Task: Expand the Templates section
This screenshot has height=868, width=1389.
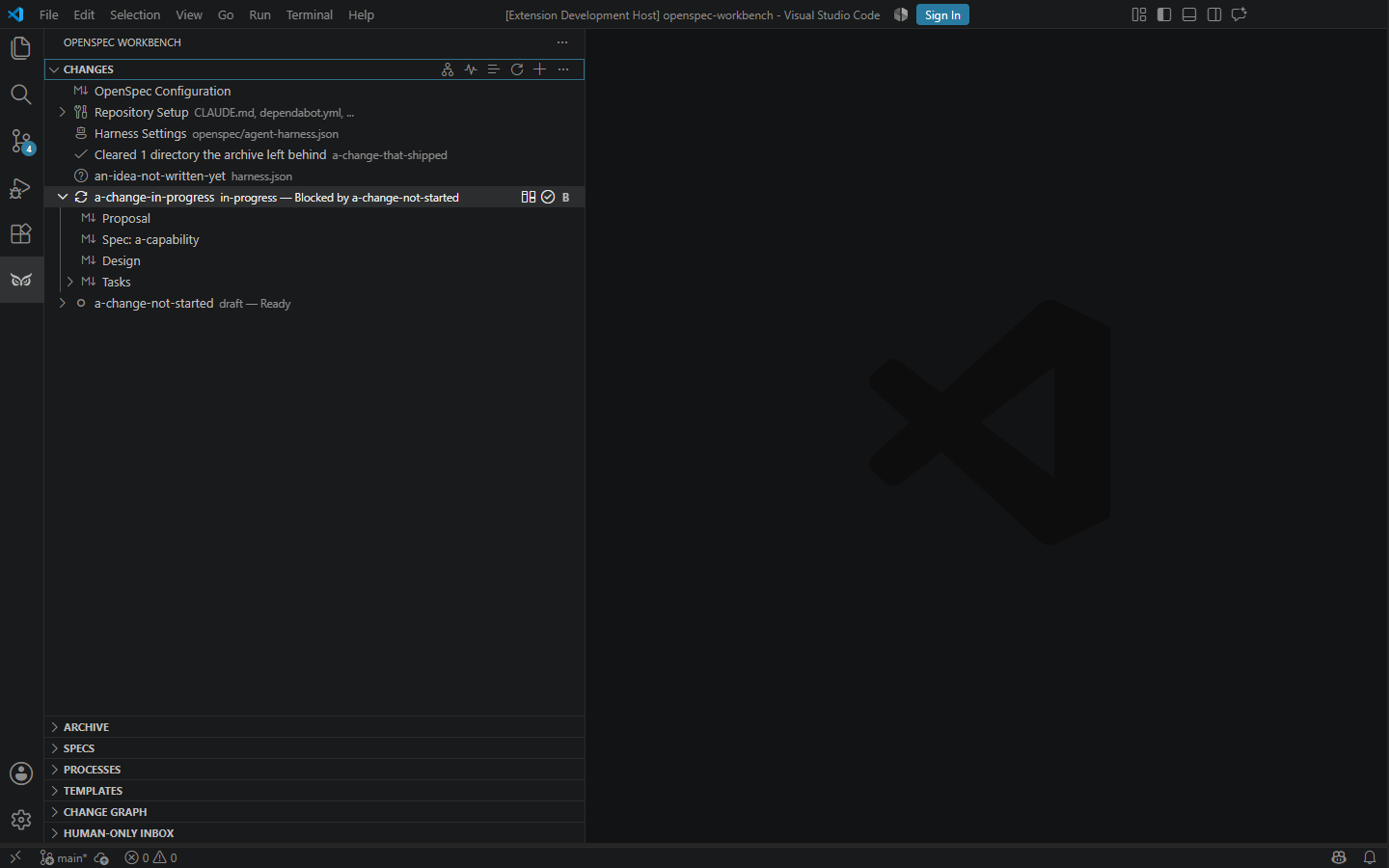Action: click(314, 791)
